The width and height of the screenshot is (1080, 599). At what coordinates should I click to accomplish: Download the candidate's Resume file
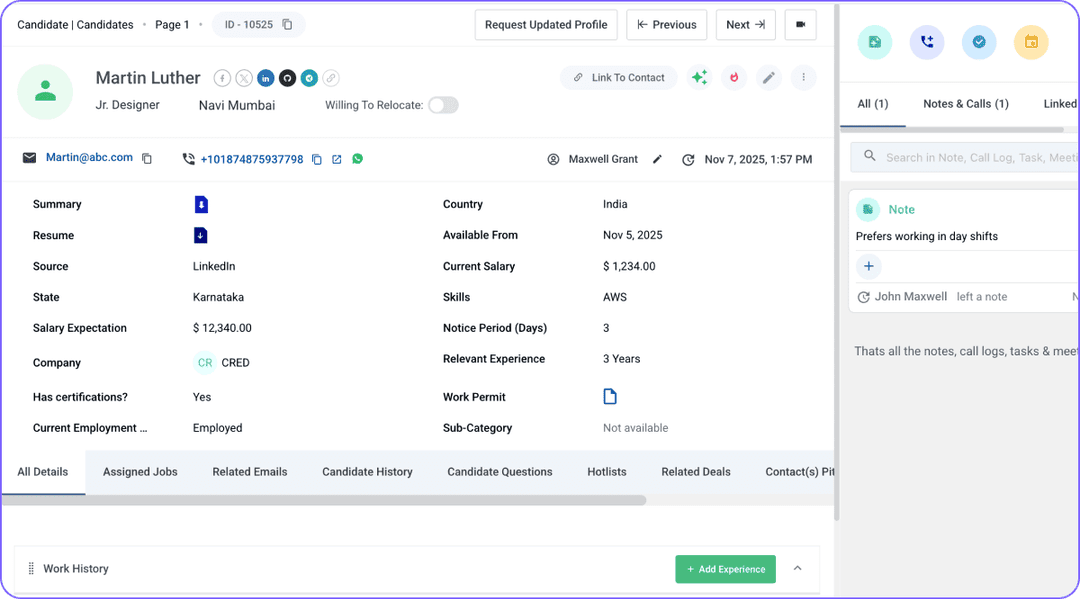pos(199,235)
